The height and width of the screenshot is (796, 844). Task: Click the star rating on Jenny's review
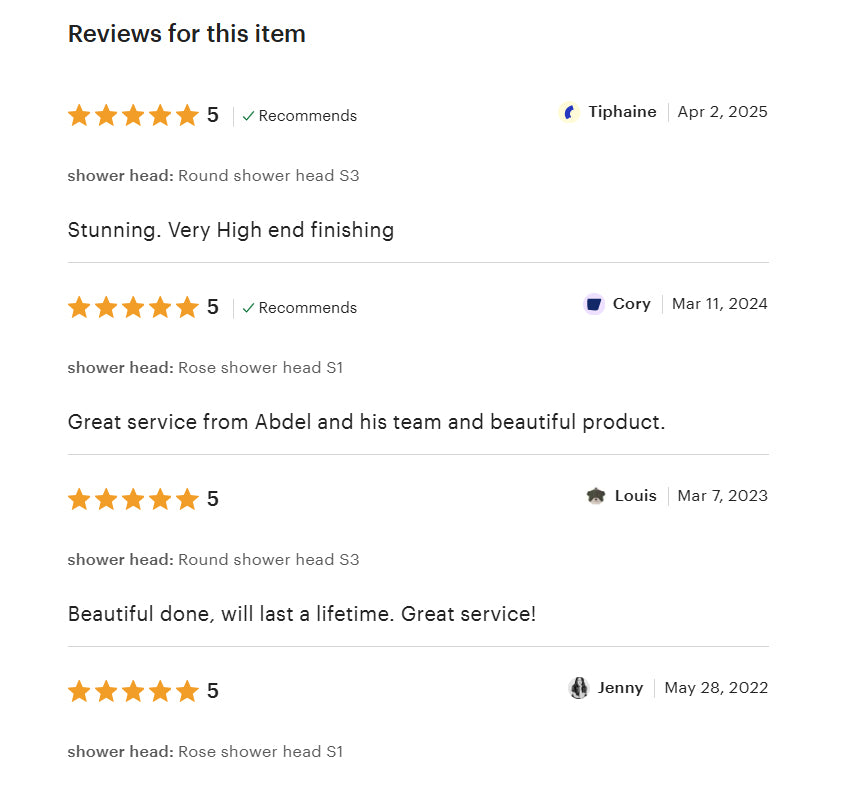133,692
